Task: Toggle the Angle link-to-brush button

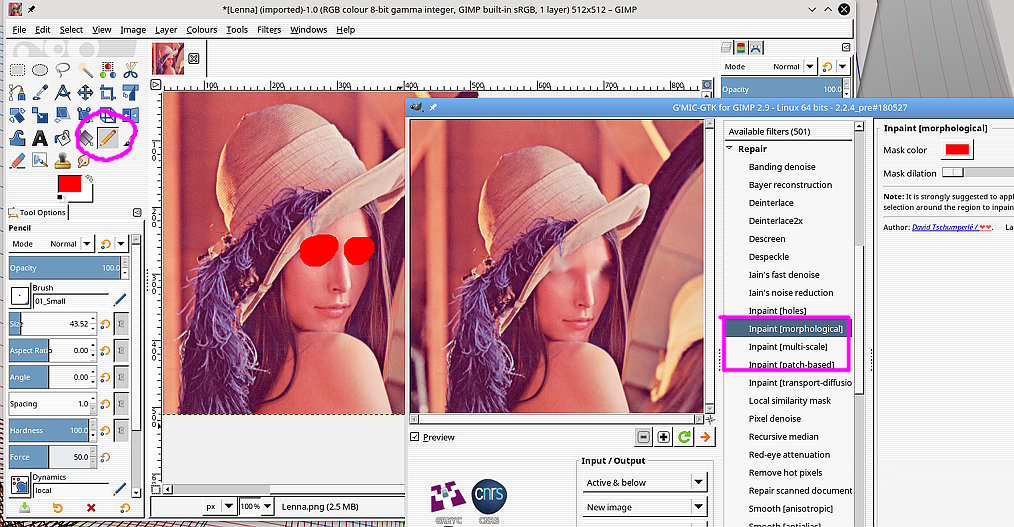Action: pyautogui.click(x=121, y=377)
